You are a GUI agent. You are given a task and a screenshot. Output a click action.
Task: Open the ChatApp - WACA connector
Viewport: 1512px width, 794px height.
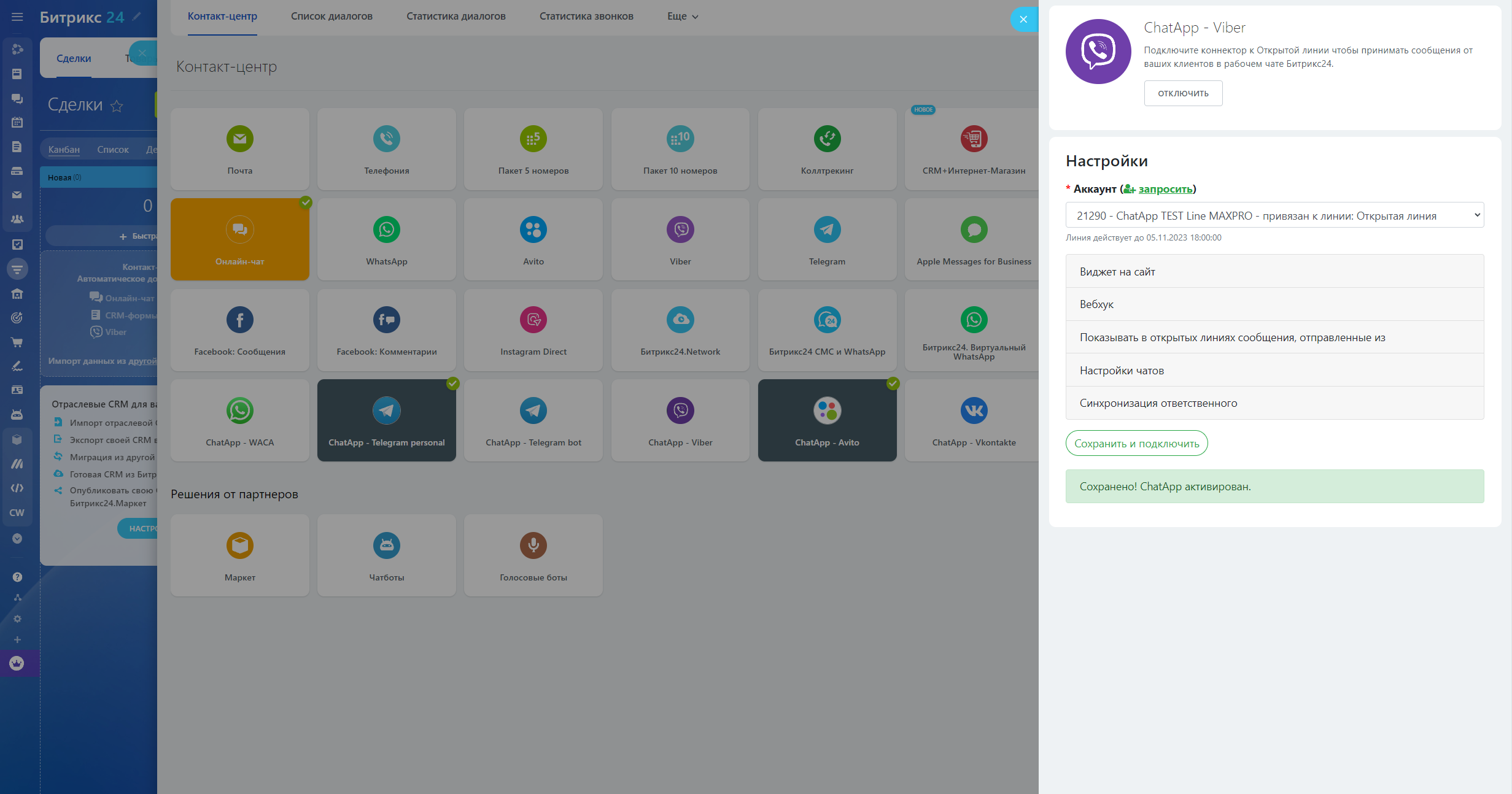point(239,420)
